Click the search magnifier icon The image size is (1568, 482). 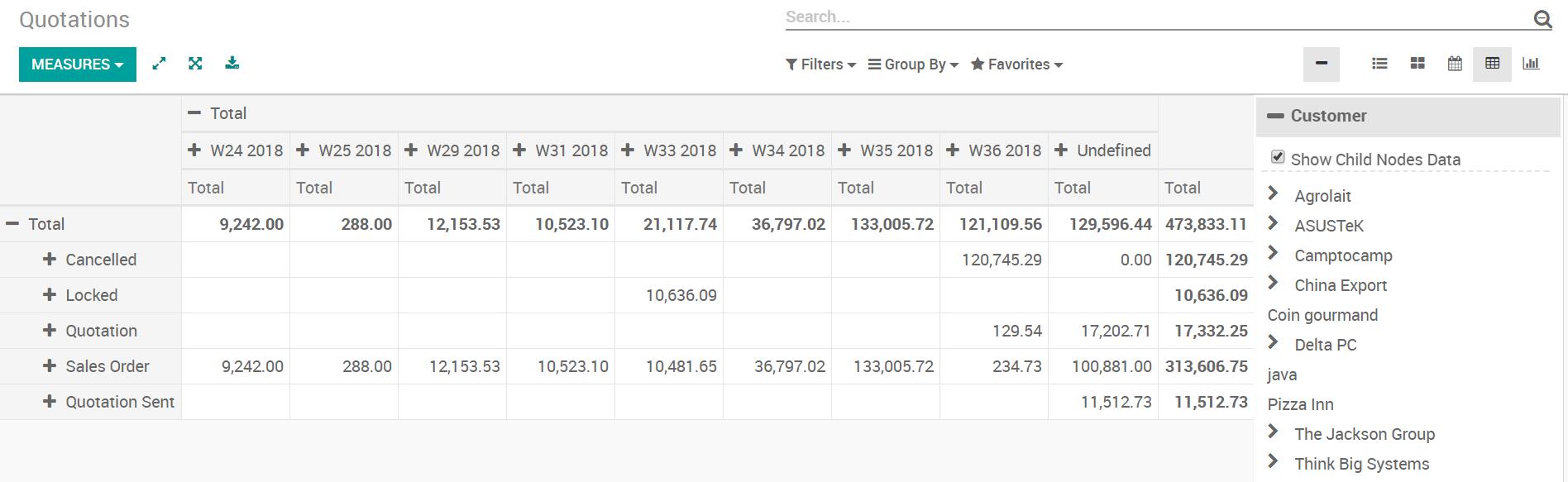[x=1542, y=19]
